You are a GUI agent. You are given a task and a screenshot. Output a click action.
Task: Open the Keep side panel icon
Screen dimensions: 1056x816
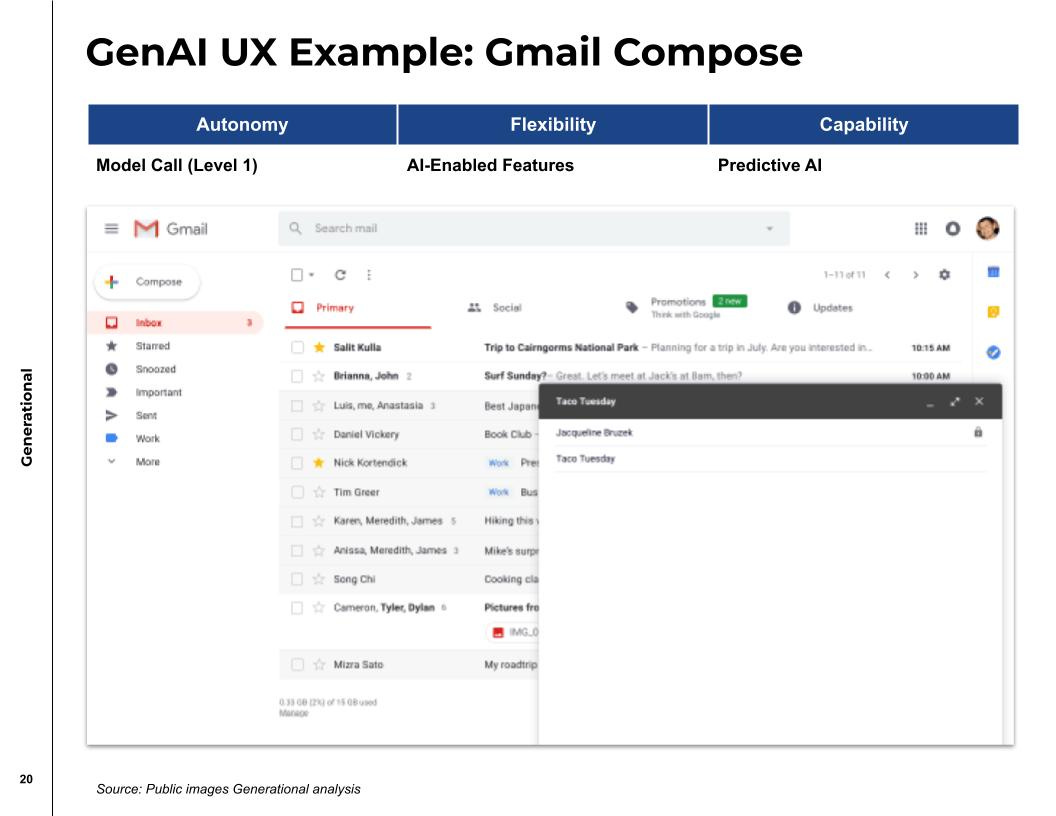coord(993,312)
